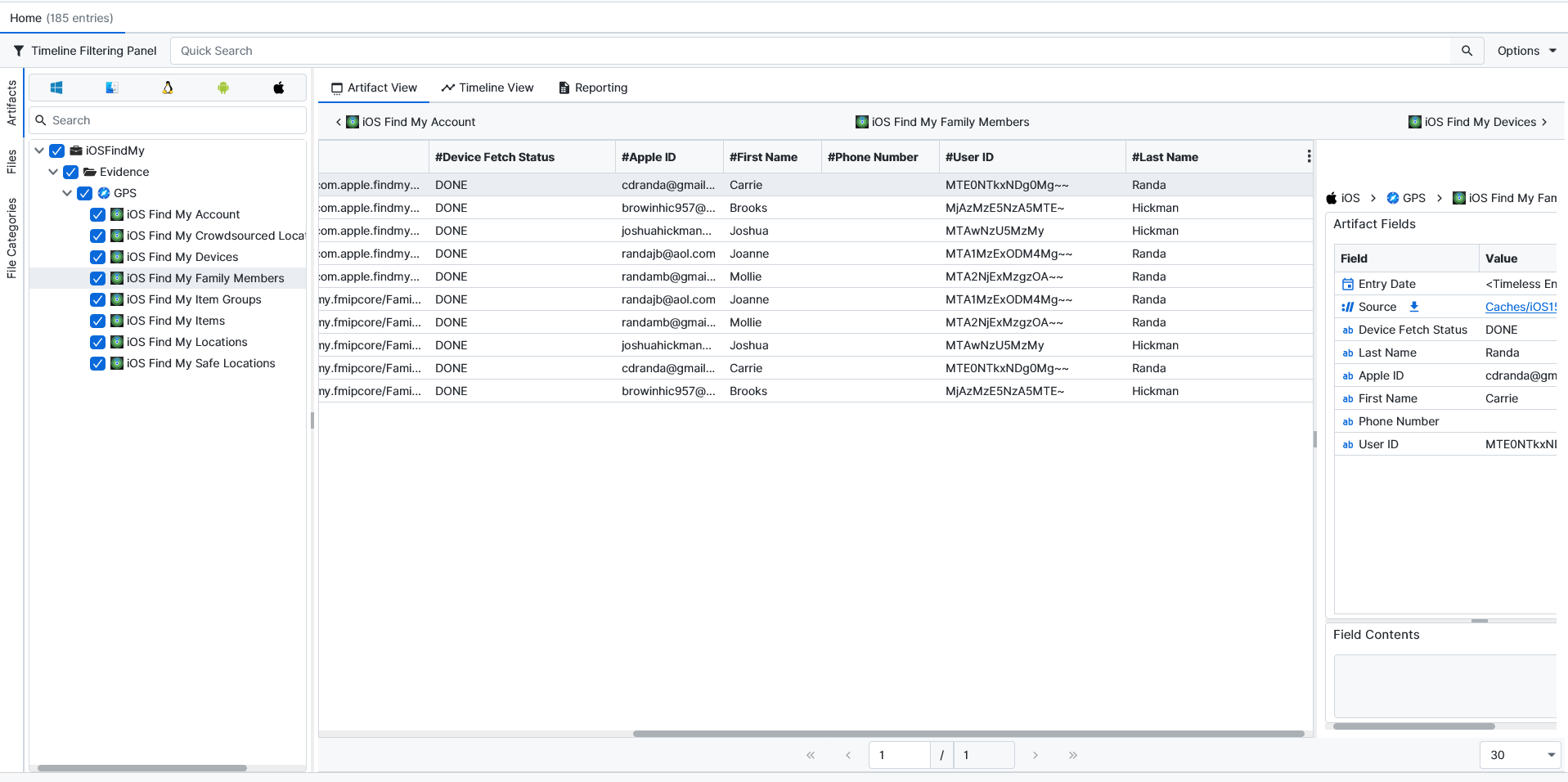Viewport: 1568px width, 782px height.
Task: Click the Entry Date calendar icon
Action: point(1348,284)
